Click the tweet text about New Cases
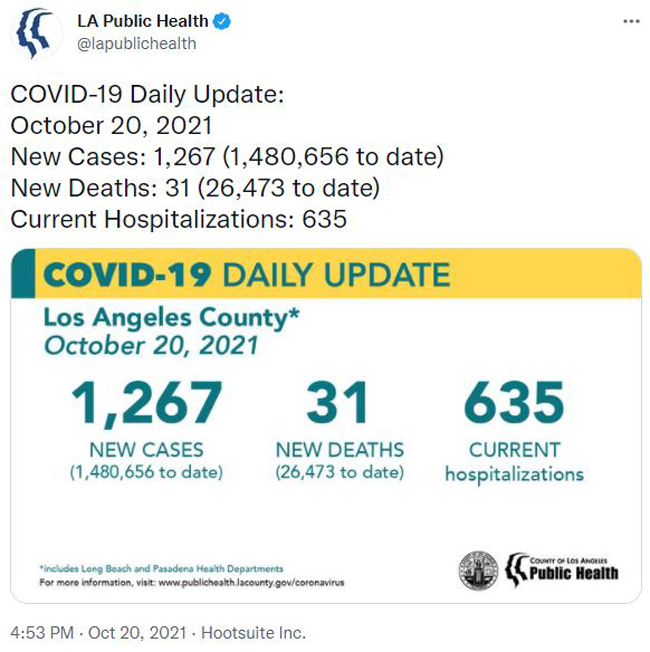Screen dimensions: 650x652 coord(227,157)
